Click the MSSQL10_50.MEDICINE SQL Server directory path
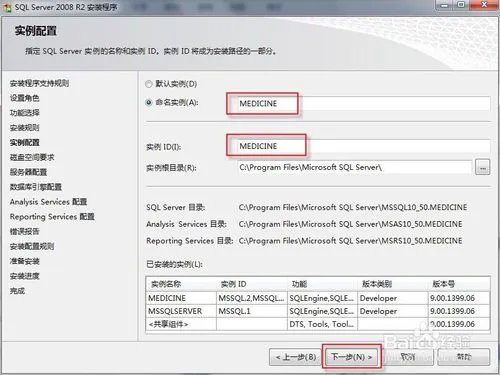 tap(353, 207)
